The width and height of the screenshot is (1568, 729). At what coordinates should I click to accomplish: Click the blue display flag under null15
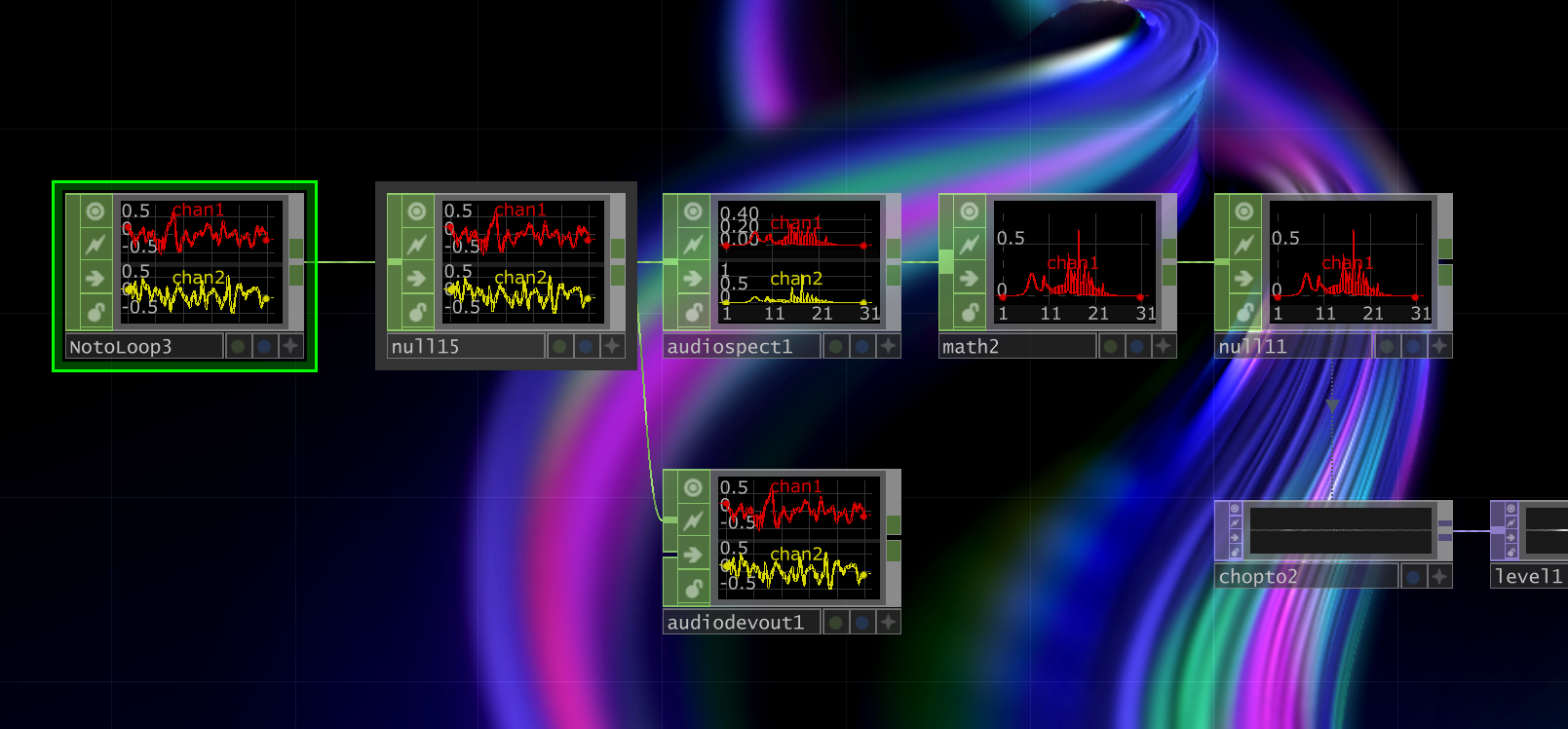coord(586,346)
